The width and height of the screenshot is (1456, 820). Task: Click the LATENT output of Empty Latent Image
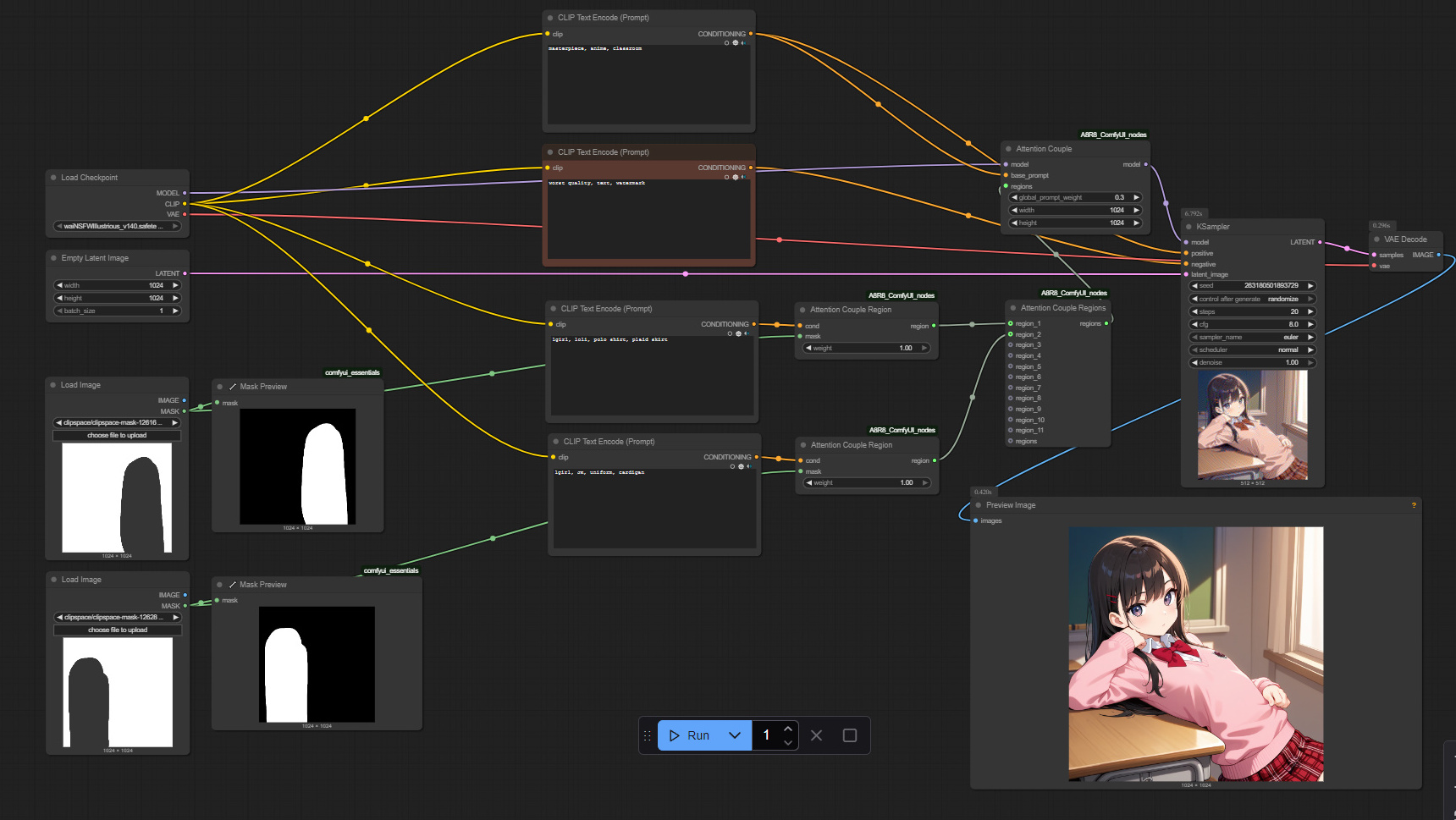(x=185, y=273)
